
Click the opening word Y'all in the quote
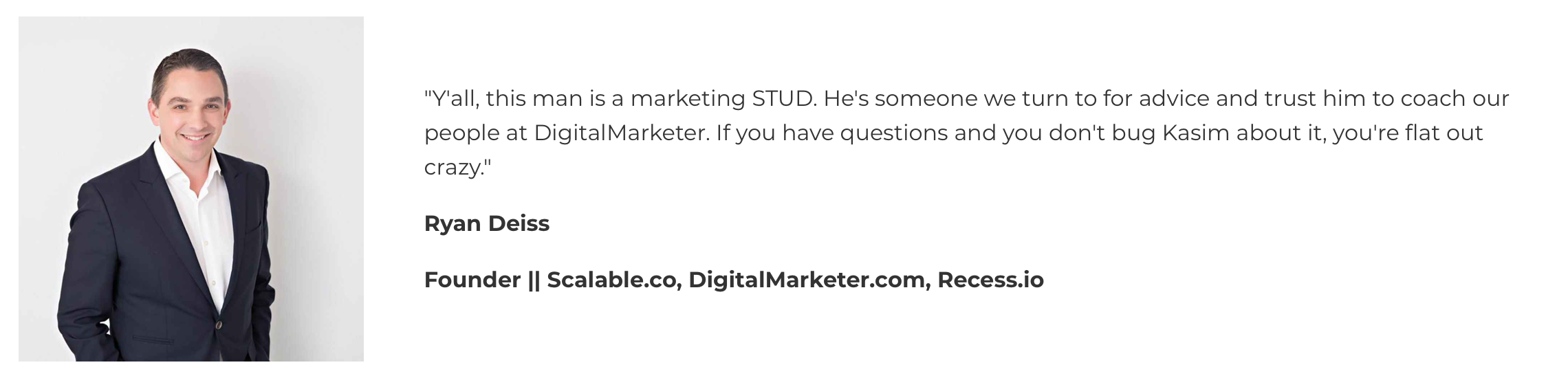tap(455, 98)
